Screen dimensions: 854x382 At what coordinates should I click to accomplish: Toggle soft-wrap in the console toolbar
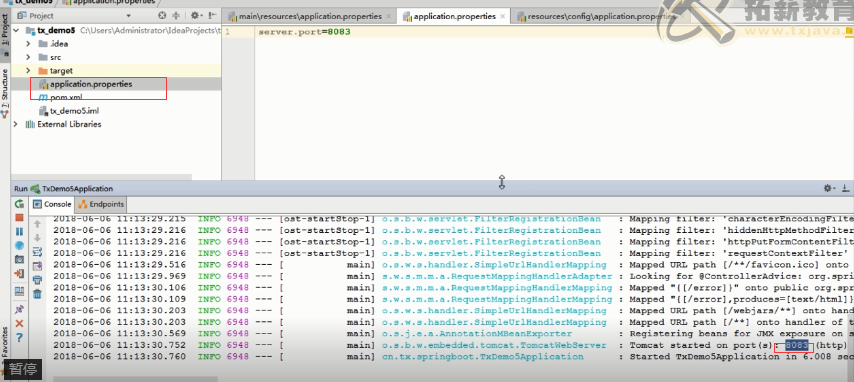click(37, 252)
